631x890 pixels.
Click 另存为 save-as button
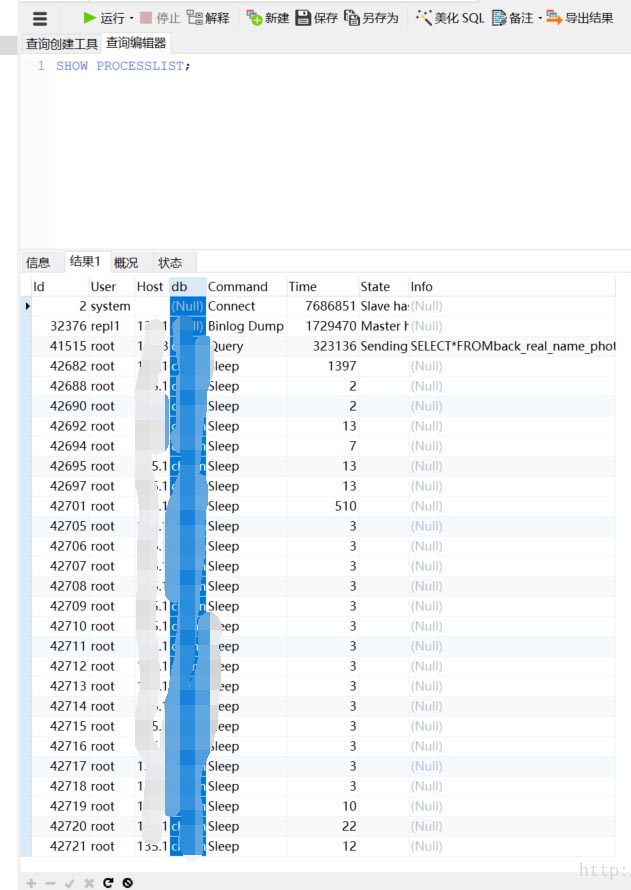pyautogui.click(x=371, y=18)
